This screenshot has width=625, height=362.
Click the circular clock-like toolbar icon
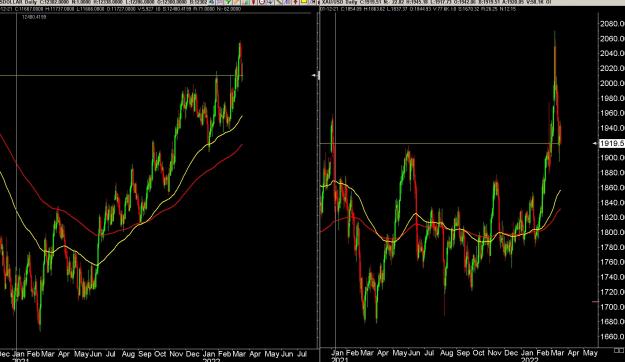262,2
